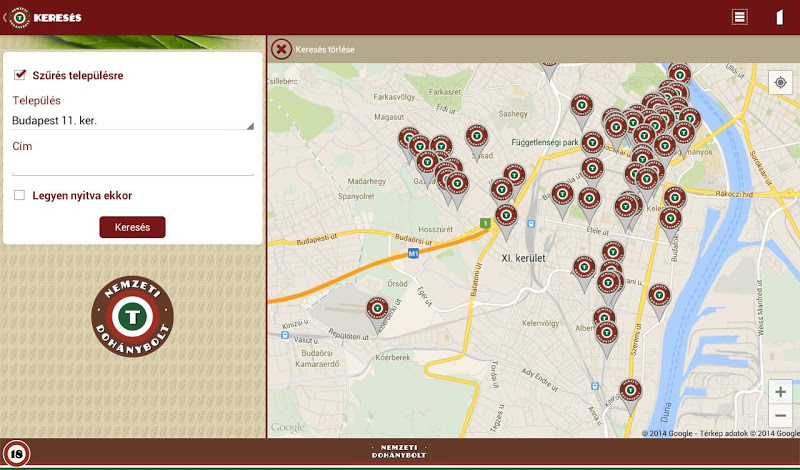Click the red X clear search icon
This screenshot has width=800, height=470.
point(281,50)
